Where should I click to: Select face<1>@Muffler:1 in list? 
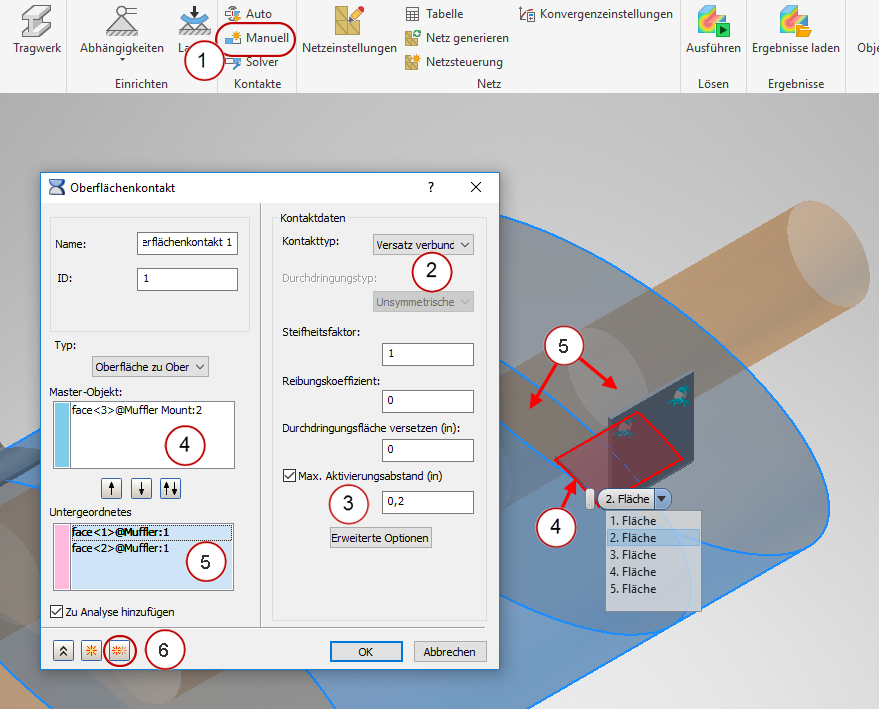pos(151,532)
